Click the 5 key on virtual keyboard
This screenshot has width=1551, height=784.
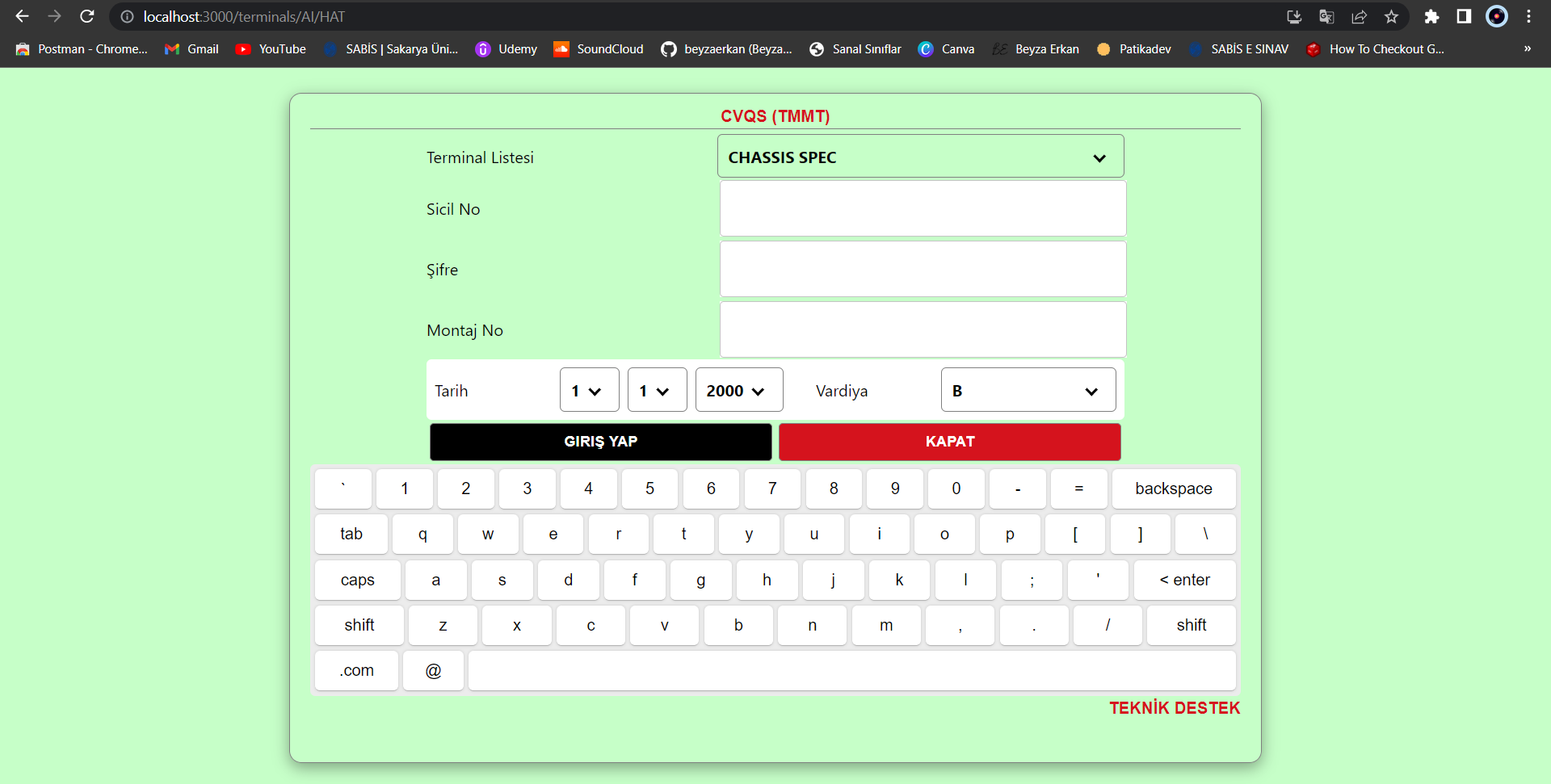[650, 488]
